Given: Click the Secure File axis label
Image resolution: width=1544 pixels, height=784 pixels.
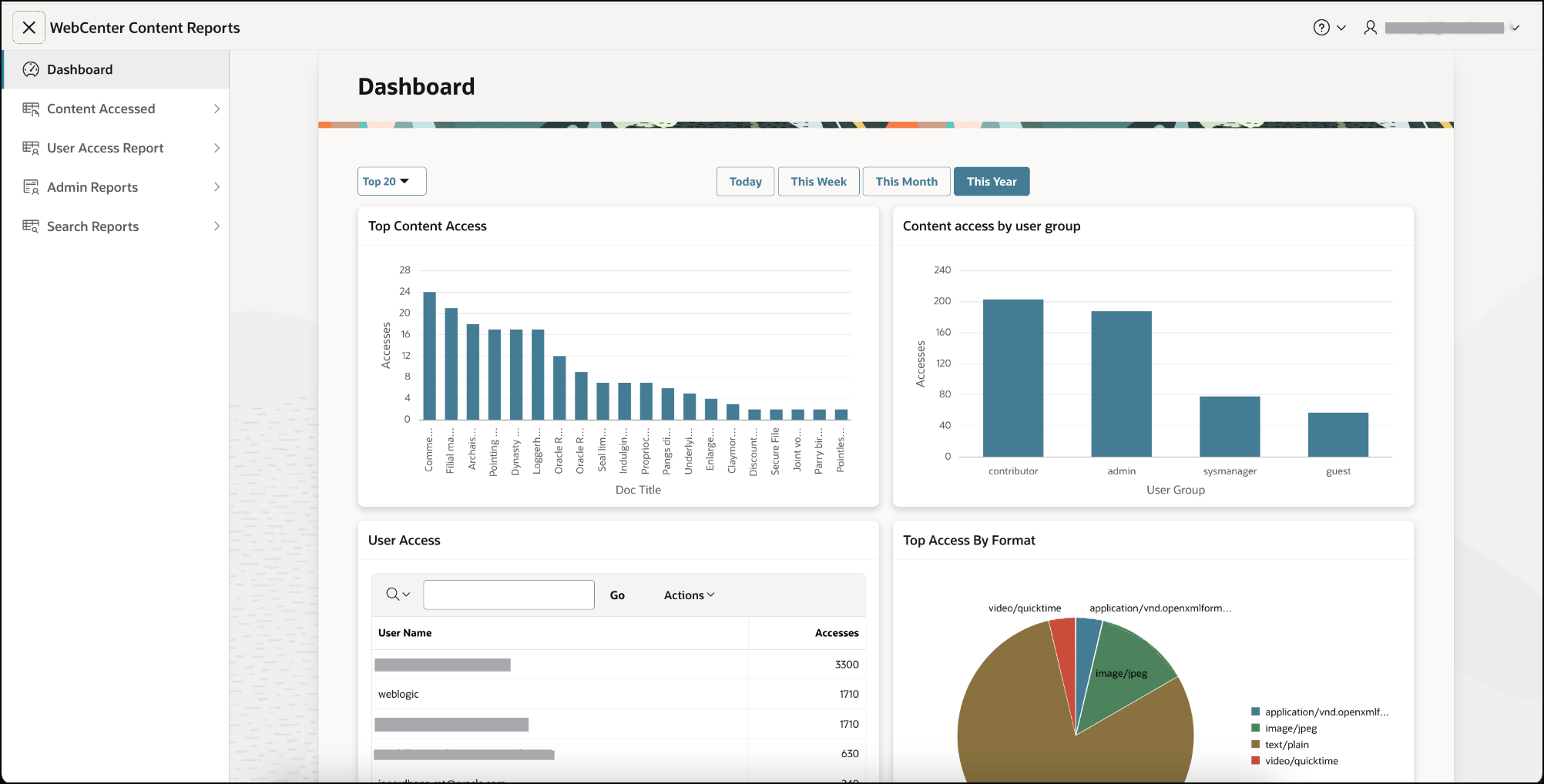Looking at the screenshot, I should coord(775,451).
